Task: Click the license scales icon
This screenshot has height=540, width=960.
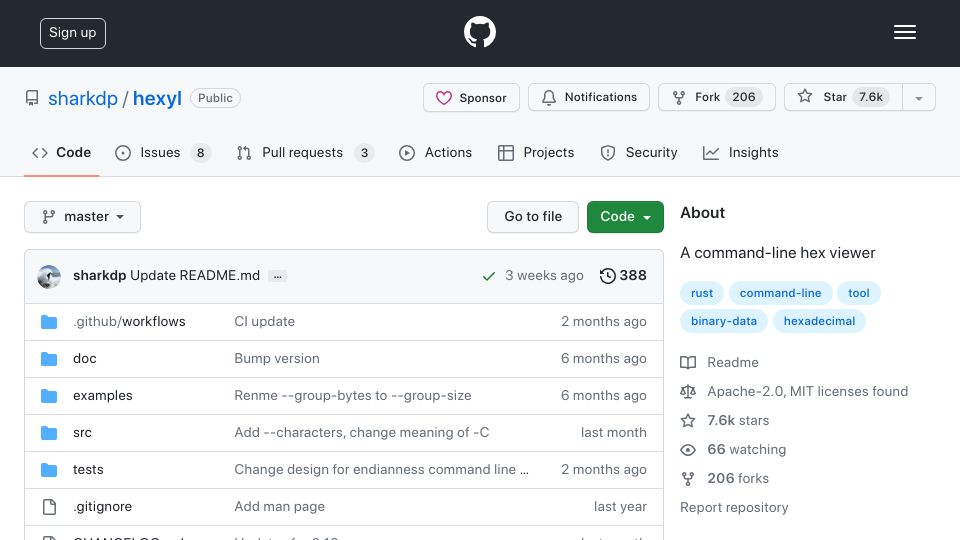Action: tap(688, 391)
